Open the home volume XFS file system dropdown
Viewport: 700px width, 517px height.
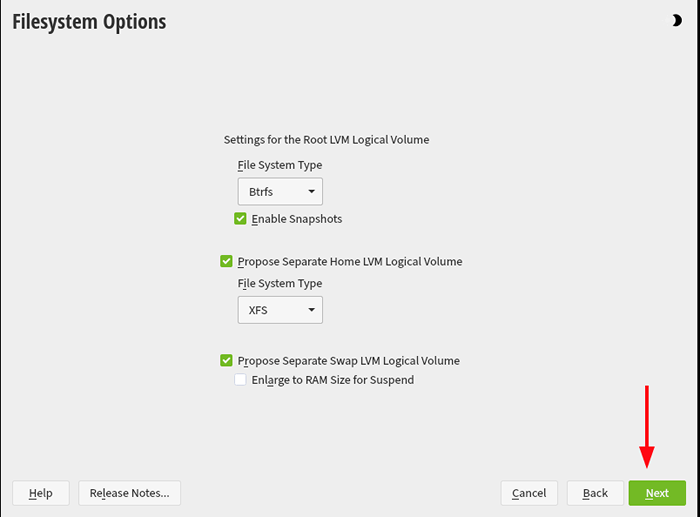pyautogui.click(x=280, y=310)
